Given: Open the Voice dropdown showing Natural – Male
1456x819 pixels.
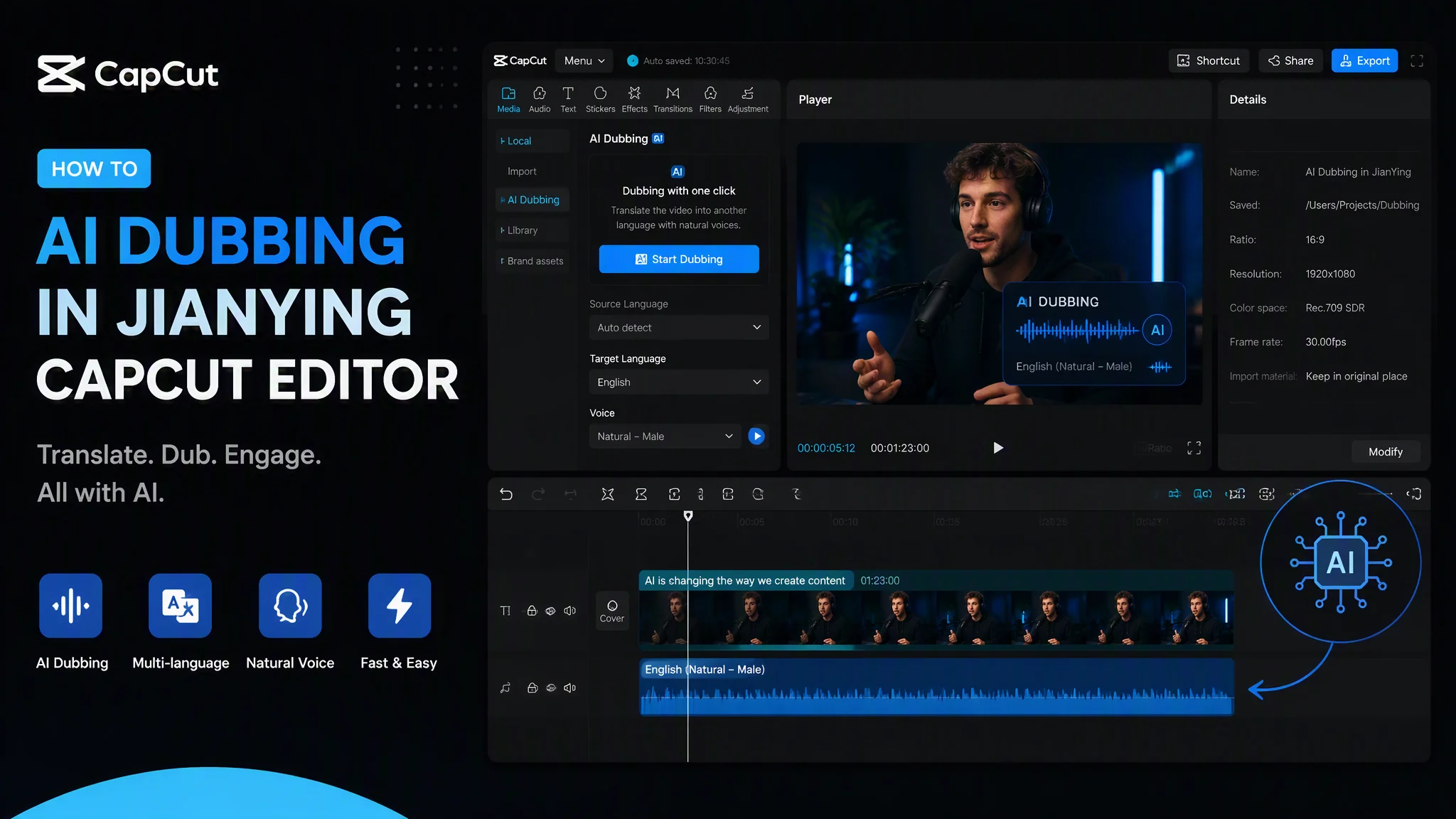Looking at the screenshot, I should [665, 437].
